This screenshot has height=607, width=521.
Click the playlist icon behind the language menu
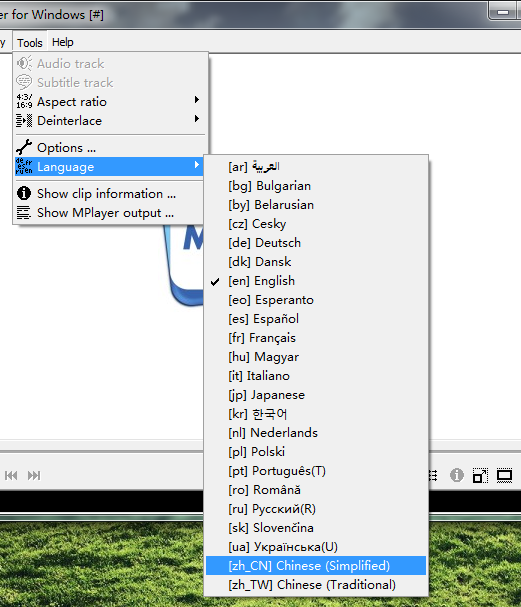tap(434, 475)
